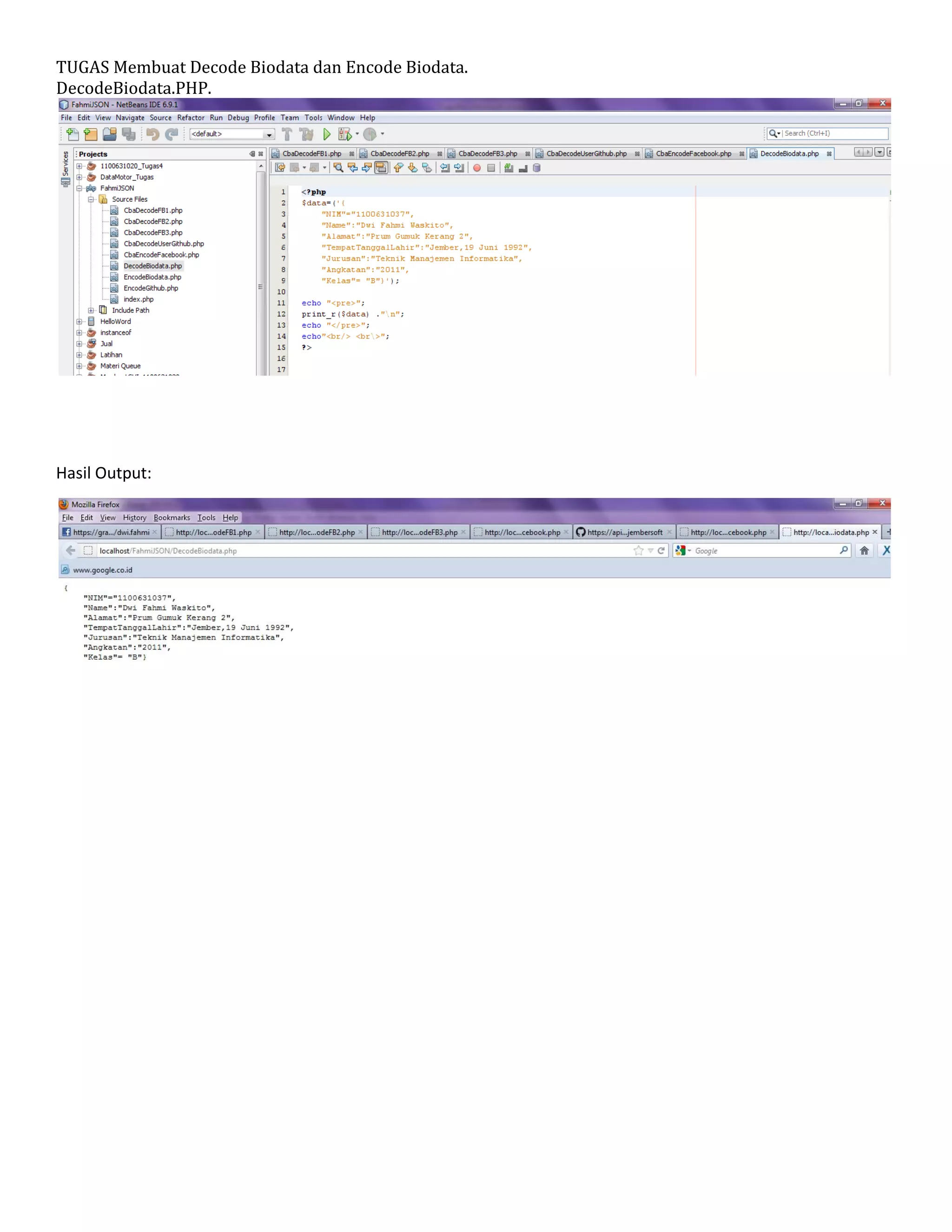Expand the DataMotor_Tugas project node
The image size is (952, 1232).
pyautogui.click(x=79, y=177)
